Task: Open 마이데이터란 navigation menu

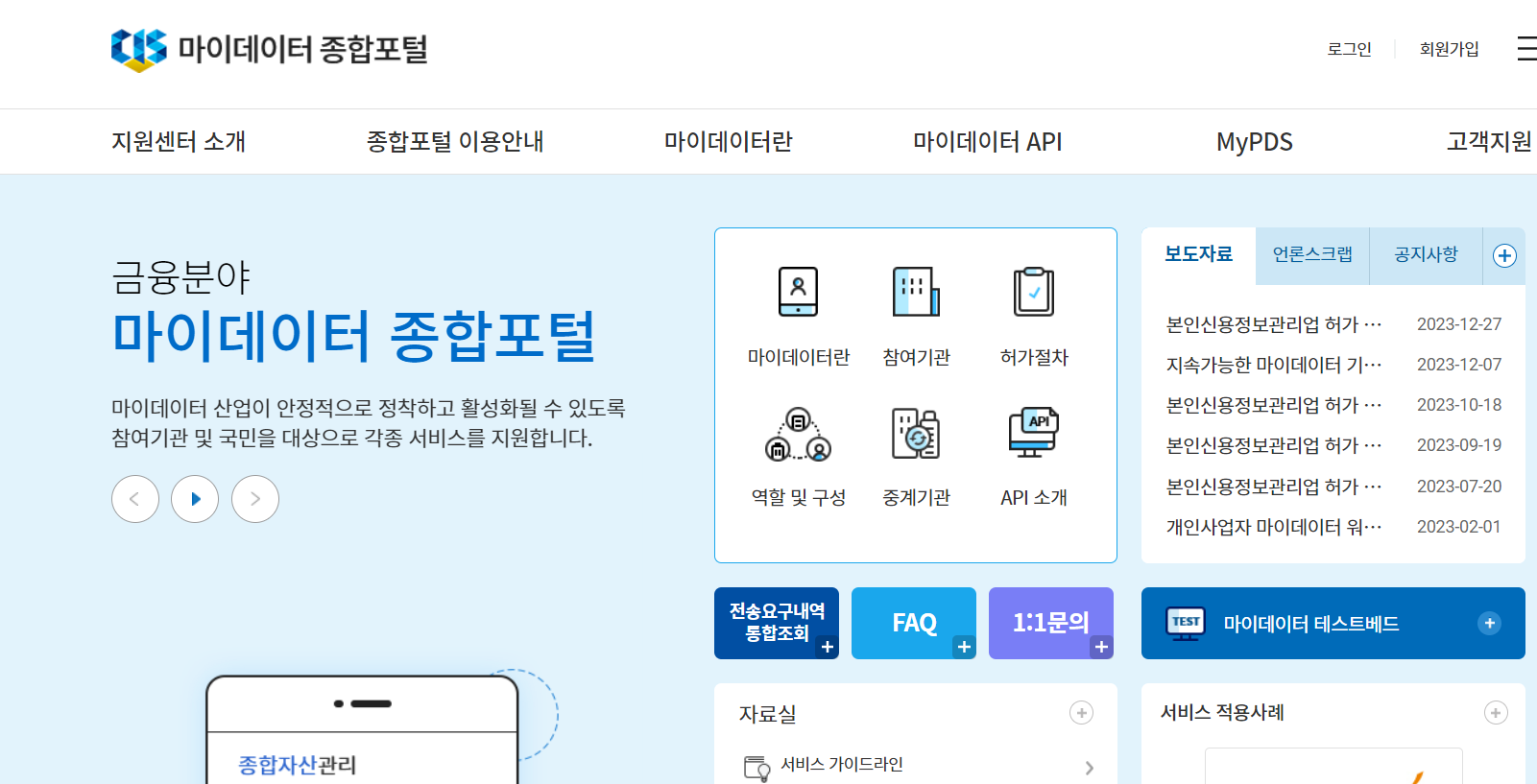Action: click(x=729, y=142)
